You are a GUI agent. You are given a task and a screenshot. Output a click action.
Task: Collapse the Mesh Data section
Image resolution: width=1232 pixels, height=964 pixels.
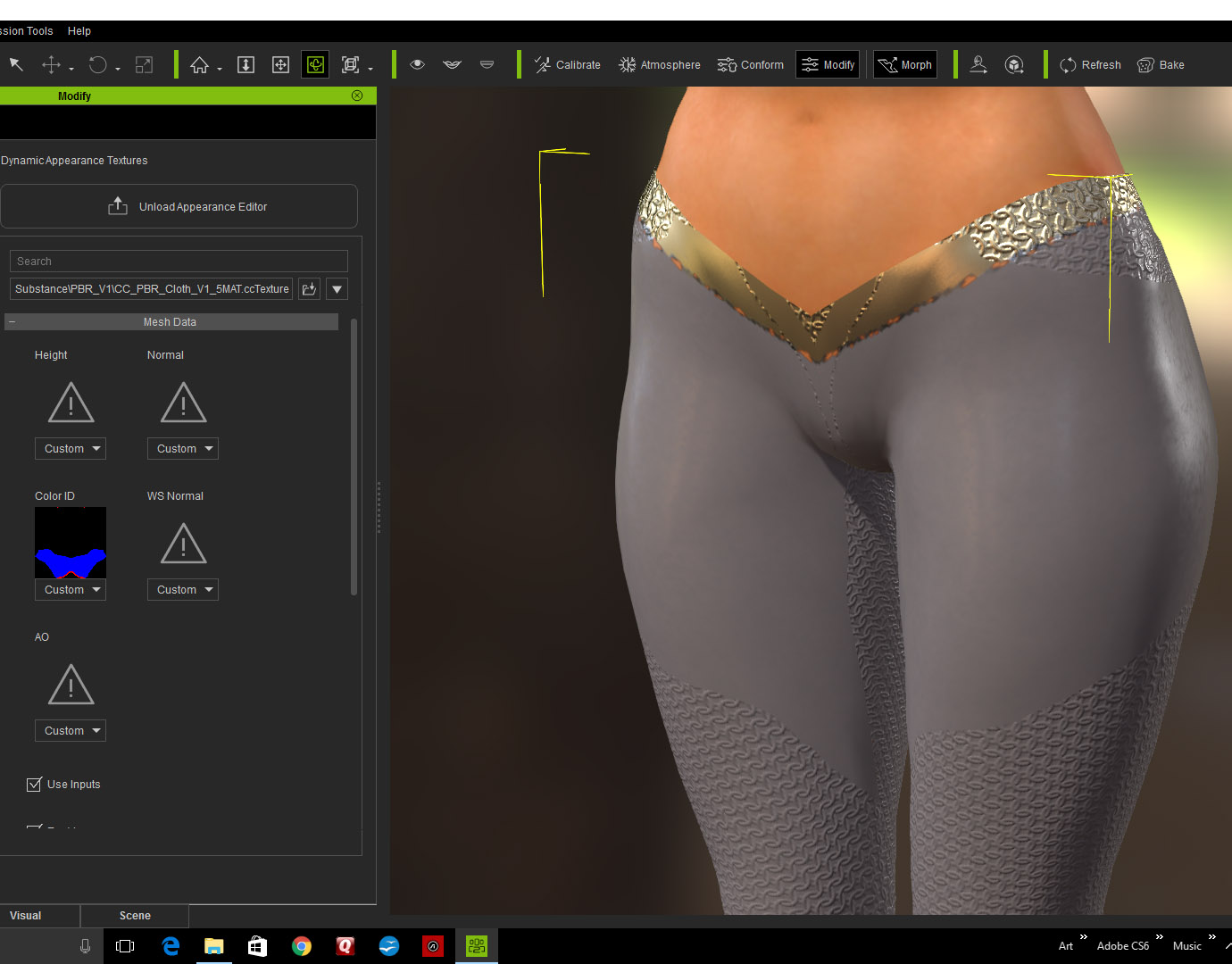[12, 322]
